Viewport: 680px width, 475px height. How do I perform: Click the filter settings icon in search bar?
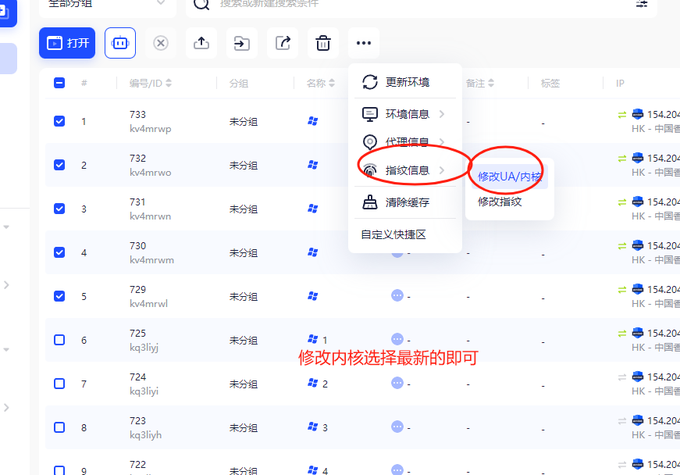point(642,3)
